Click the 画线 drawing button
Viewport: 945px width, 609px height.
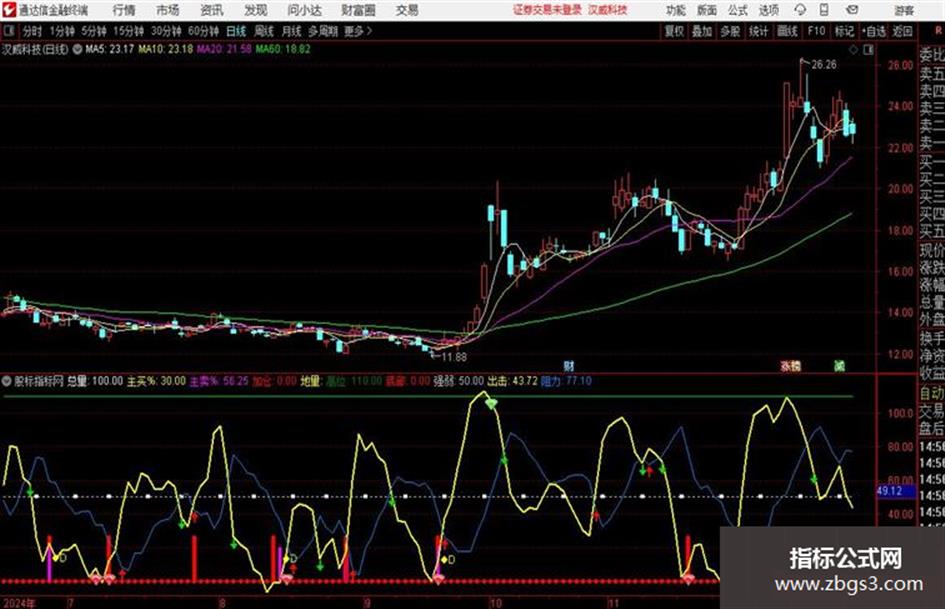coord(787,31)
